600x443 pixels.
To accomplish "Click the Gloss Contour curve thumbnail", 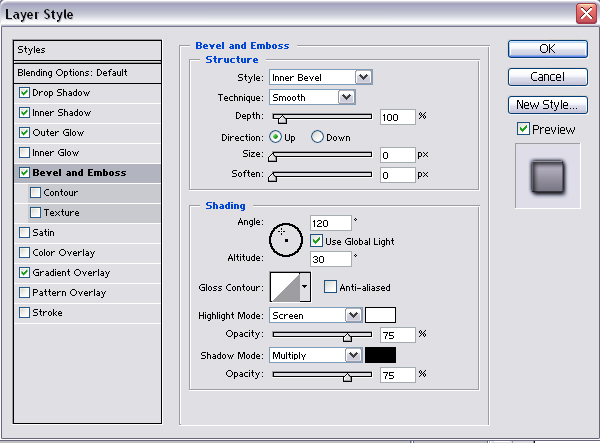I will [284, 287].
